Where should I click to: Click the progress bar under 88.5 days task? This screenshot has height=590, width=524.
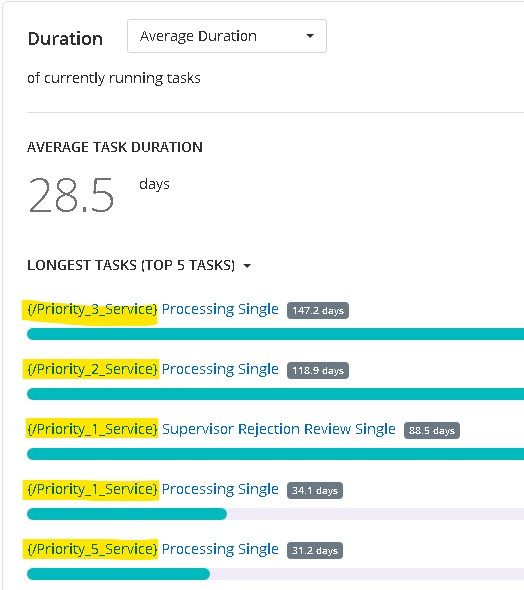point(275,454)
